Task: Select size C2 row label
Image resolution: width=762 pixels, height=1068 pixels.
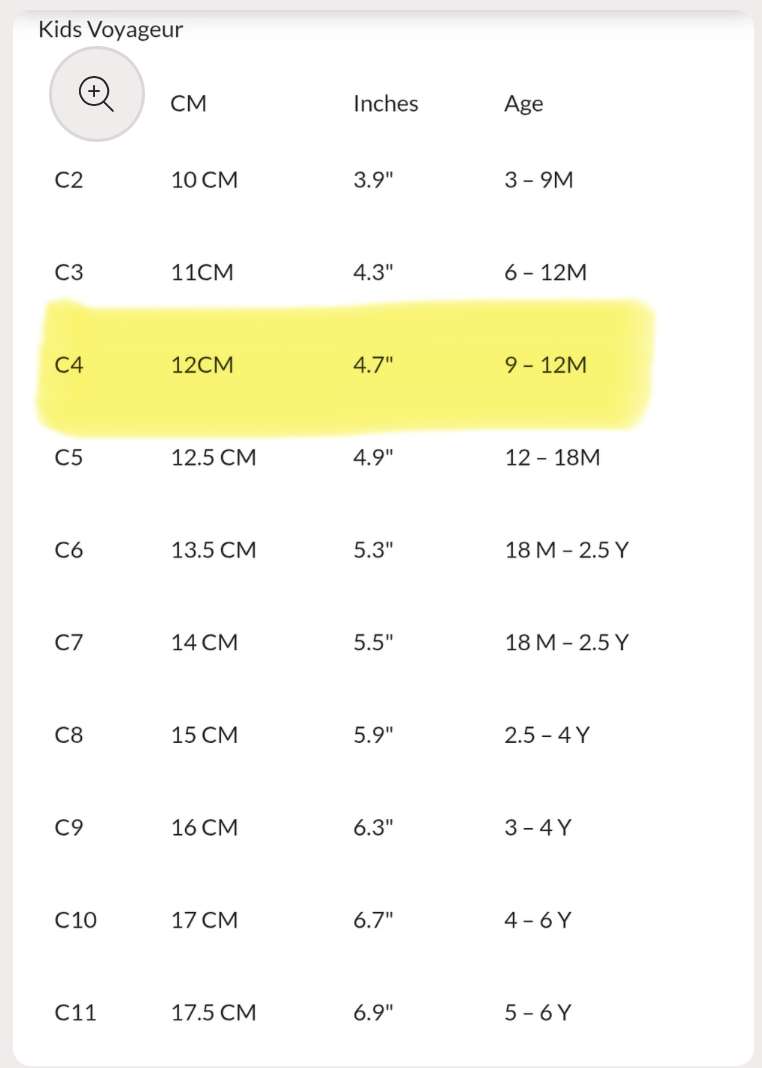Action: (x=69, y=181)
